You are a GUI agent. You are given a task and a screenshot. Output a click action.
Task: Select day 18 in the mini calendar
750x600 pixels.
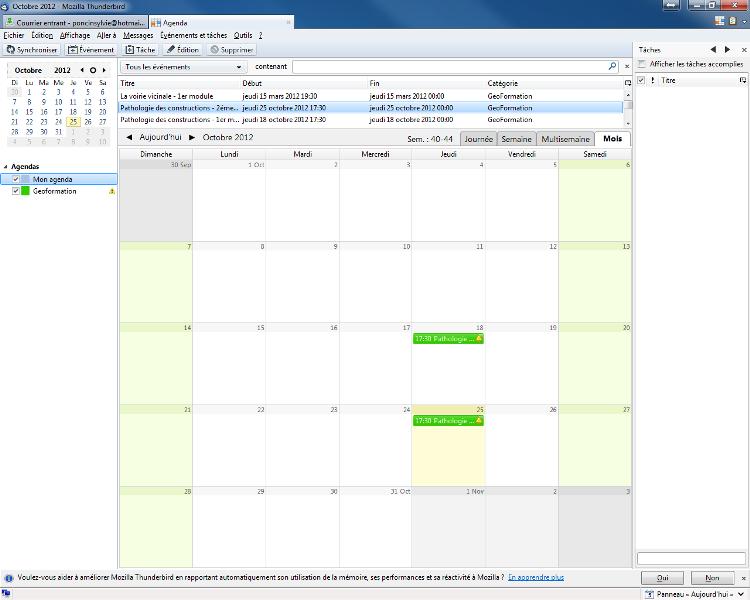(x=73, y=112)
